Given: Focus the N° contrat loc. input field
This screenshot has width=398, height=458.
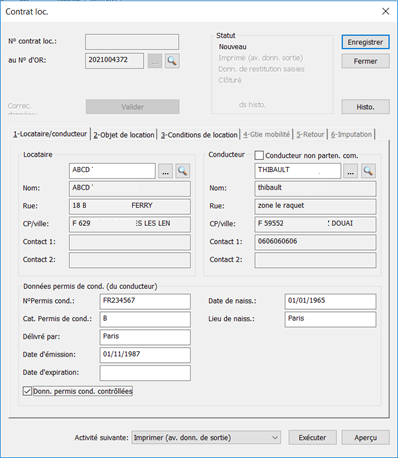Looking at the screenshot, I should point(132,42).
